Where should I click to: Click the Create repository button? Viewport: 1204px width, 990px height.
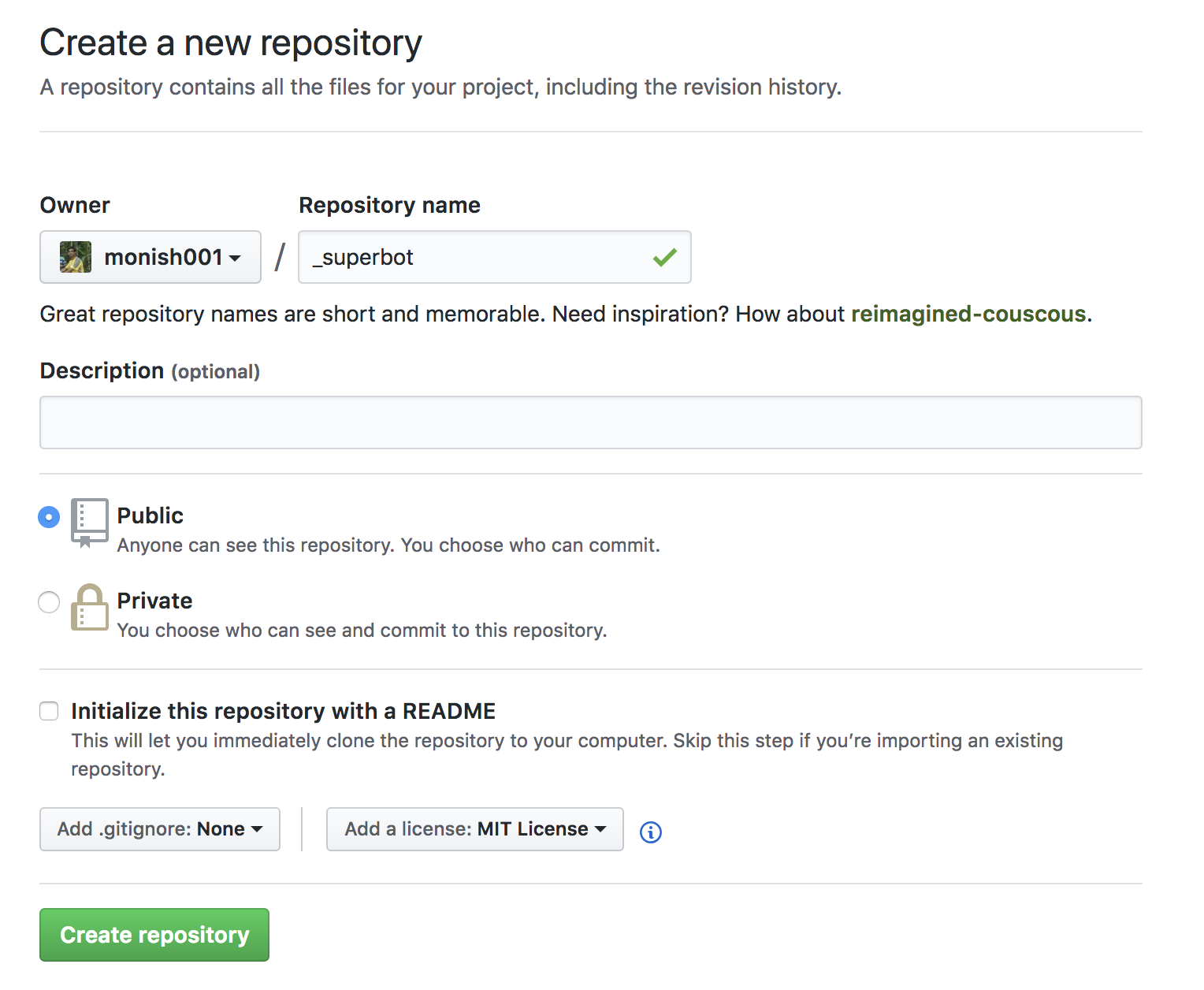tap(154, 935)
